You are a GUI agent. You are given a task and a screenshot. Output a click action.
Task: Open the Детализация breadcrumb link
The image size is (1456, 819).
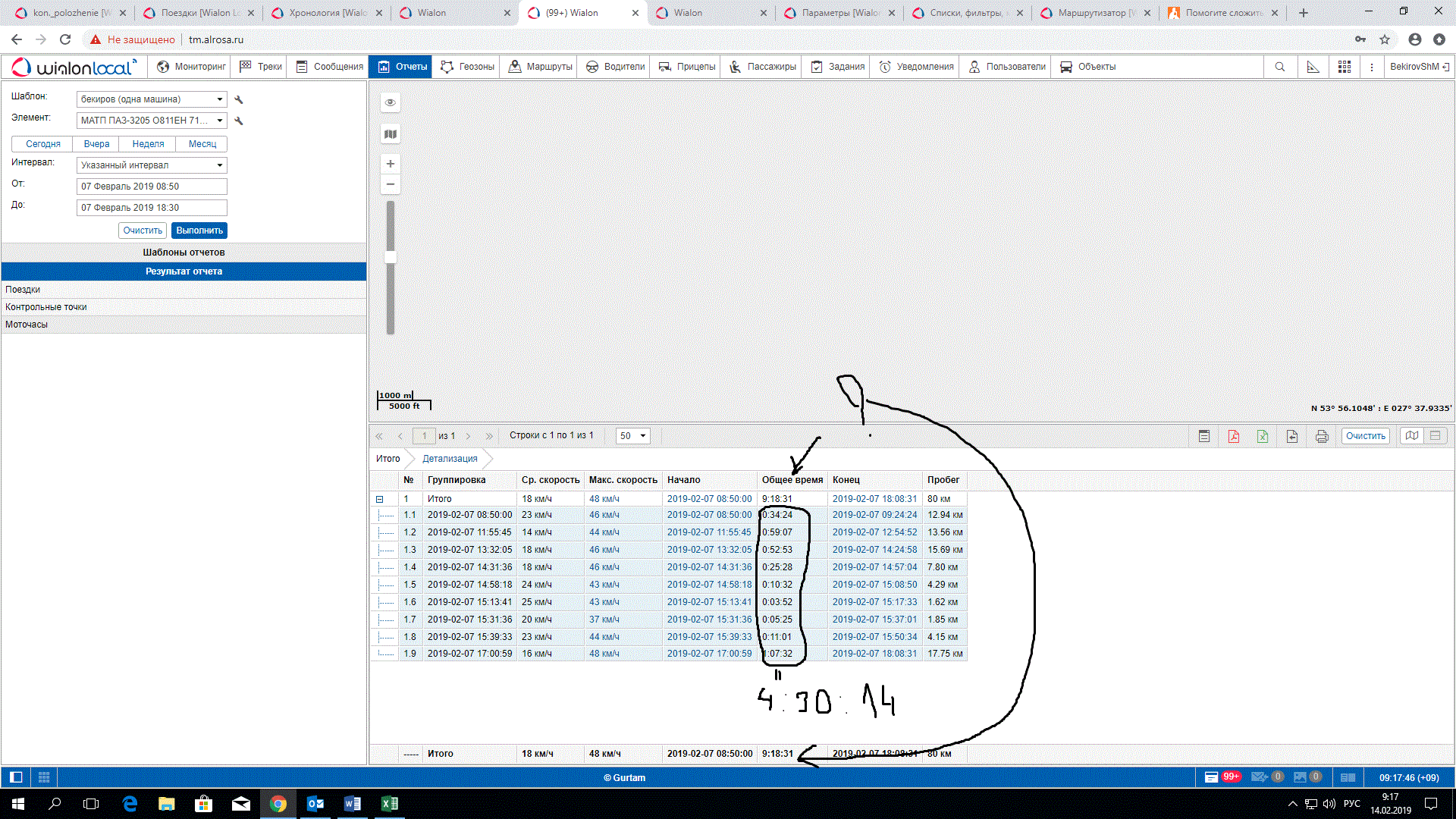450,459
